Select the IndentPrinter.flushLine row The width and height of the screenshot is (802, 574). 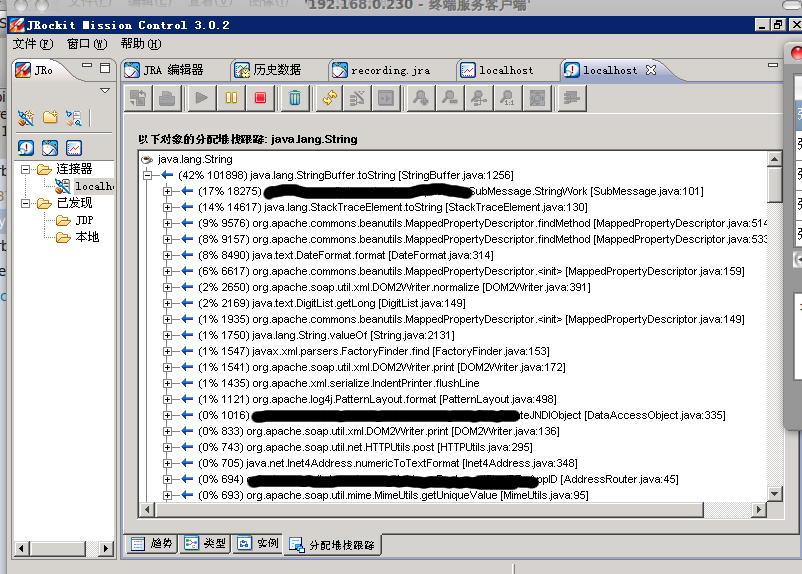coord(339,383)
